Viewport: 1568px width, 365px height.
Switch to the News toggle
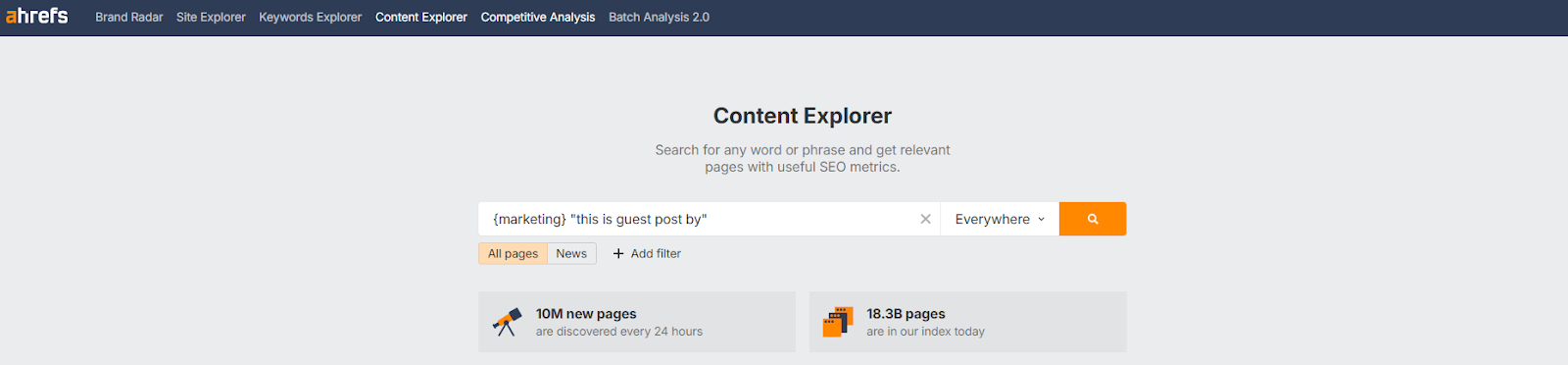(x=571, y=253)
